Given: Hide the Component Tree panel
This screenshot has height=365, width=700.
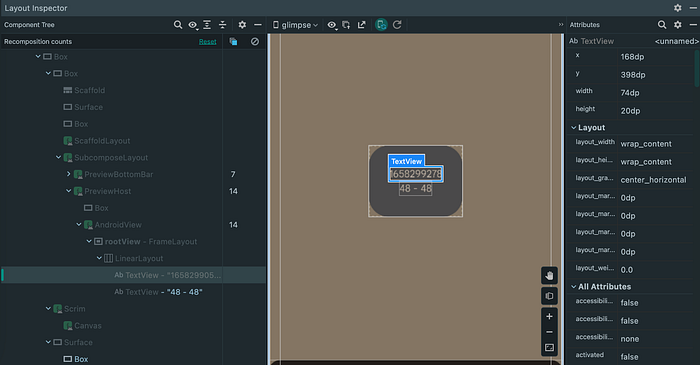Looking at the screenshot, I should pyautogui.click(x=258, y=25).
